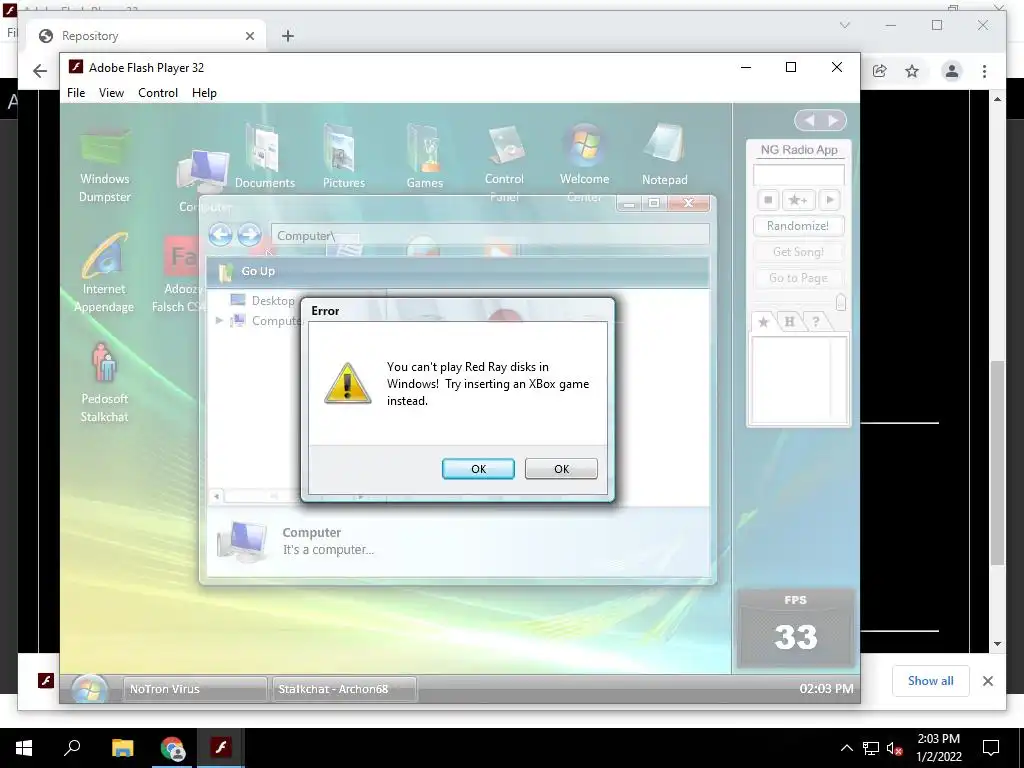Click the Go to Page button
The width and height of the screenshot is (1024, 768).
click(798, 278)
